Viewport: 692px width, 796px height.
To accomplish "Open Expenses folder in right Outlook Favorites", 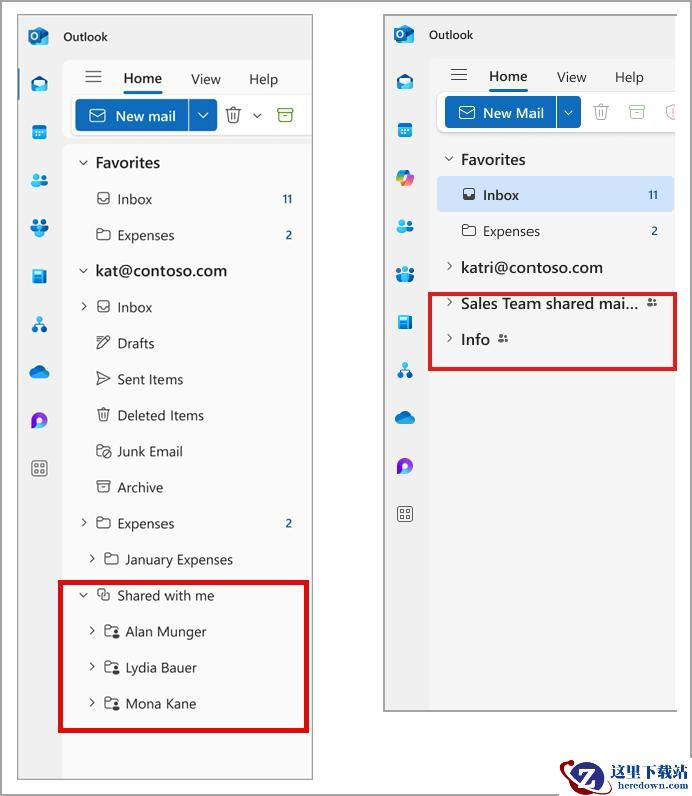I will pyautogui.click(x=555, y=231).
